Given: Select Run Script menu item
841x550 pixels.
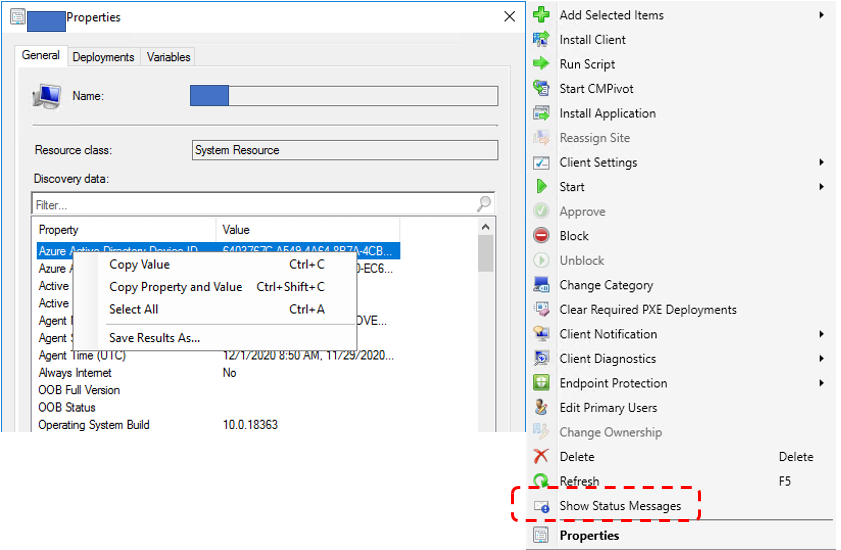Looking at the screenshot, I should (587, 64).
